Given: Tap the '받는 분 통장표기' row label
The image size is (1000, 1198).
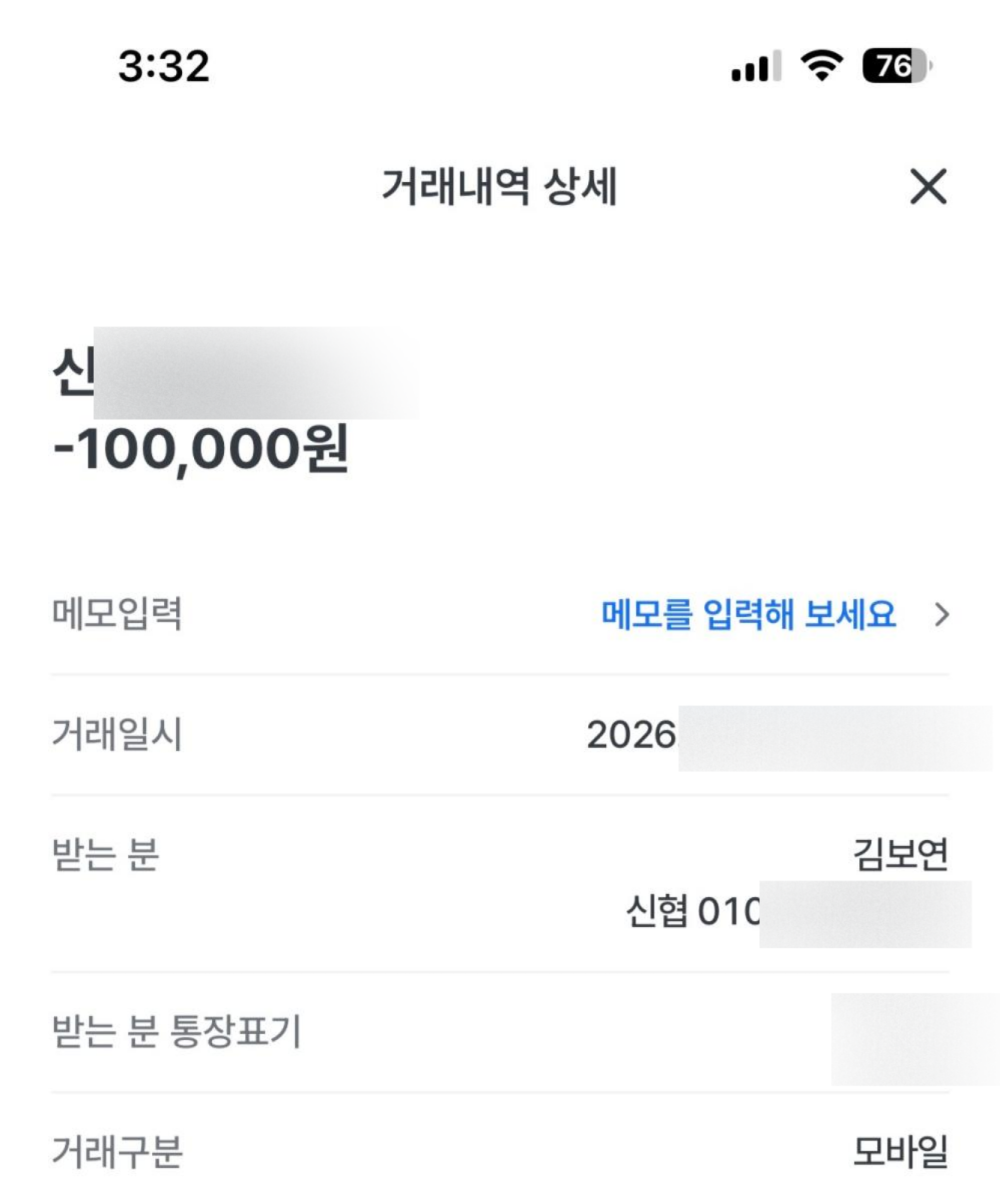Looking at the screenshot, I should click(x=176, y=1033).
